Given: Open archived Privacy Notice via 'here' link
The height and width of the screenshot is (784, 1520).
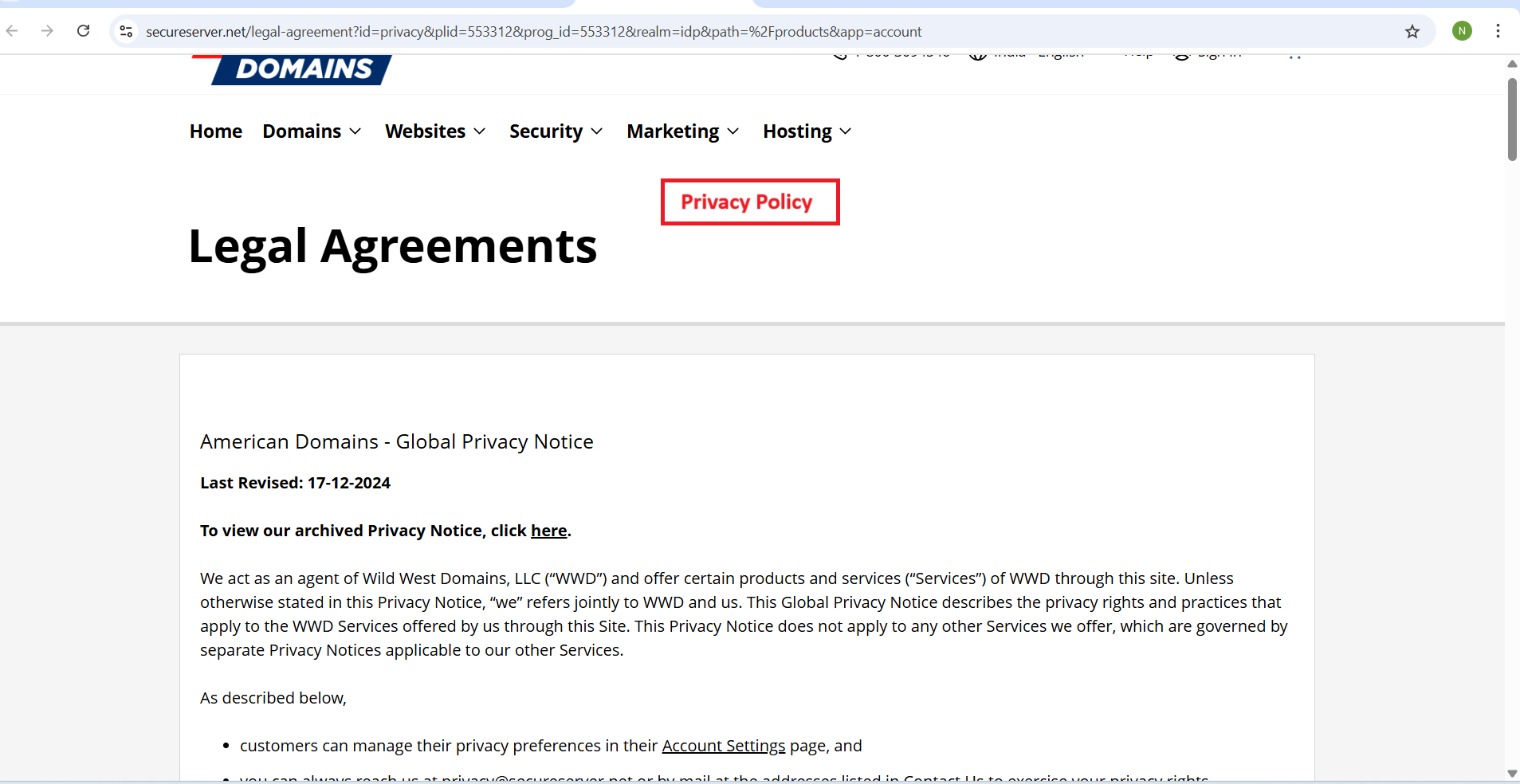Looking at the screenshot, I should click(548, 531).
